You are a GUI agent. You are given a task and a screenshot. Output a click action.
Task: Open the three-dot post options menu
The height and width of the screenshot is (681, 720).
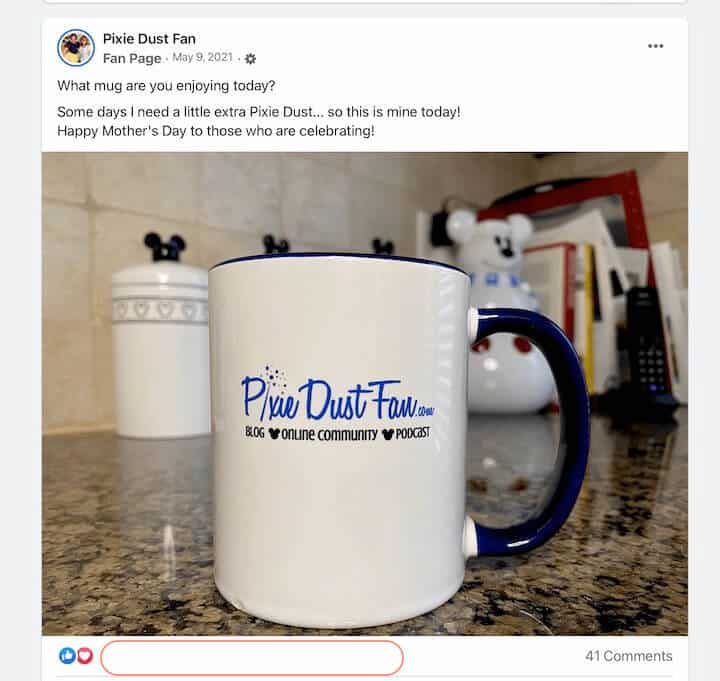click(x=655, y=46)
